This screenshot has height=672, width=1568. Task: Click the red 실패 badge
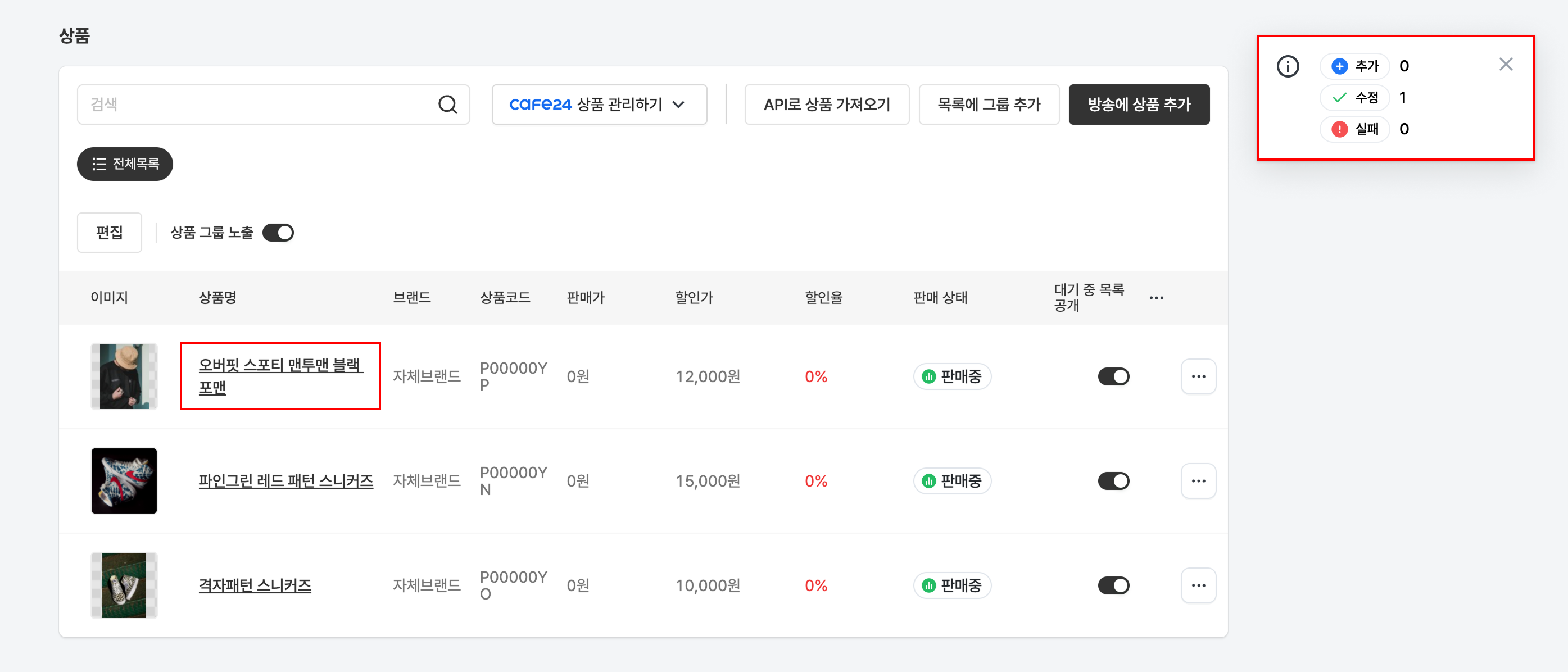(1354, 129)
